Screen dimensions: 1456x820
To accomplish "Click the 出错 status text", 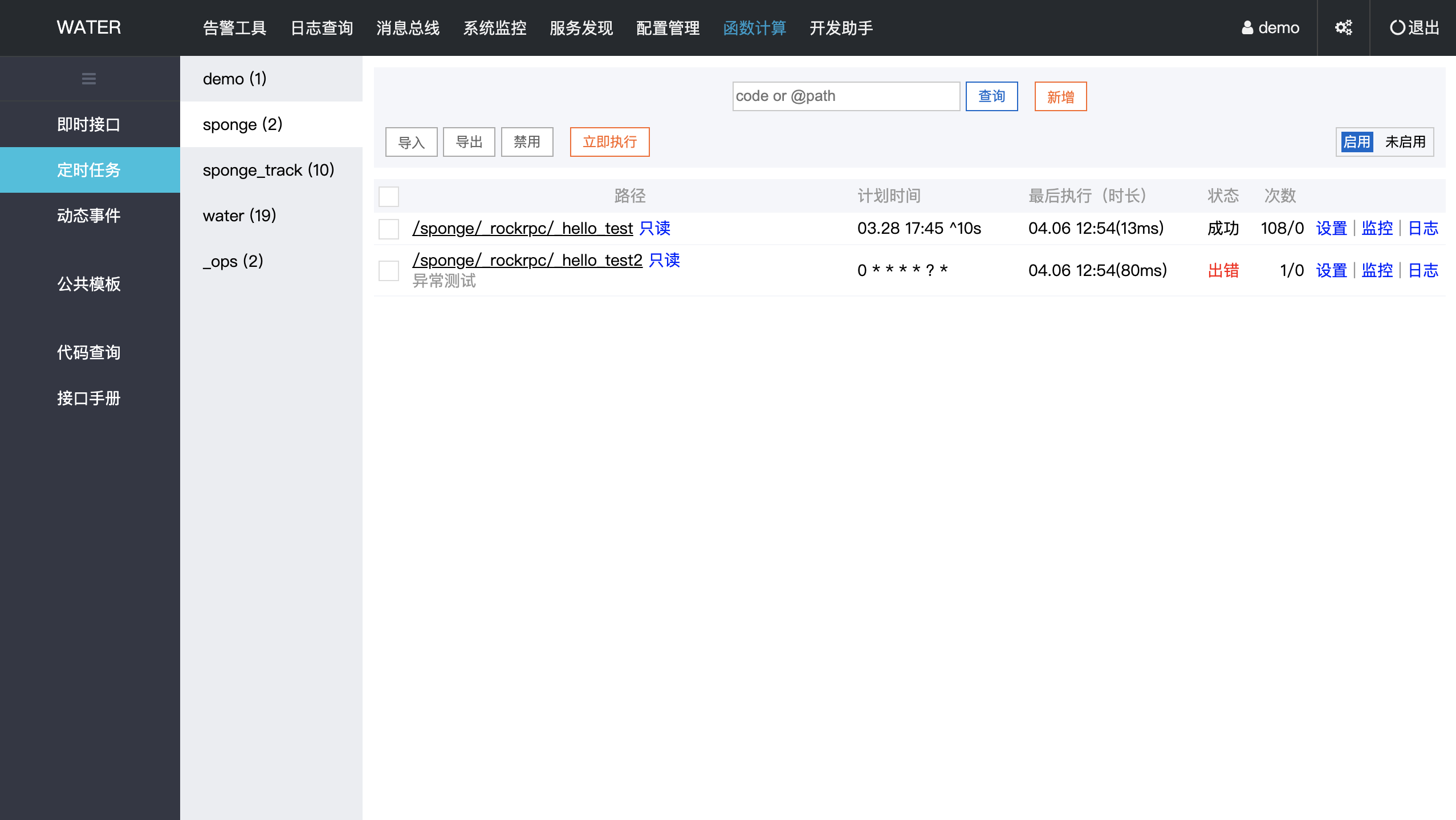I will point(1223,270).
